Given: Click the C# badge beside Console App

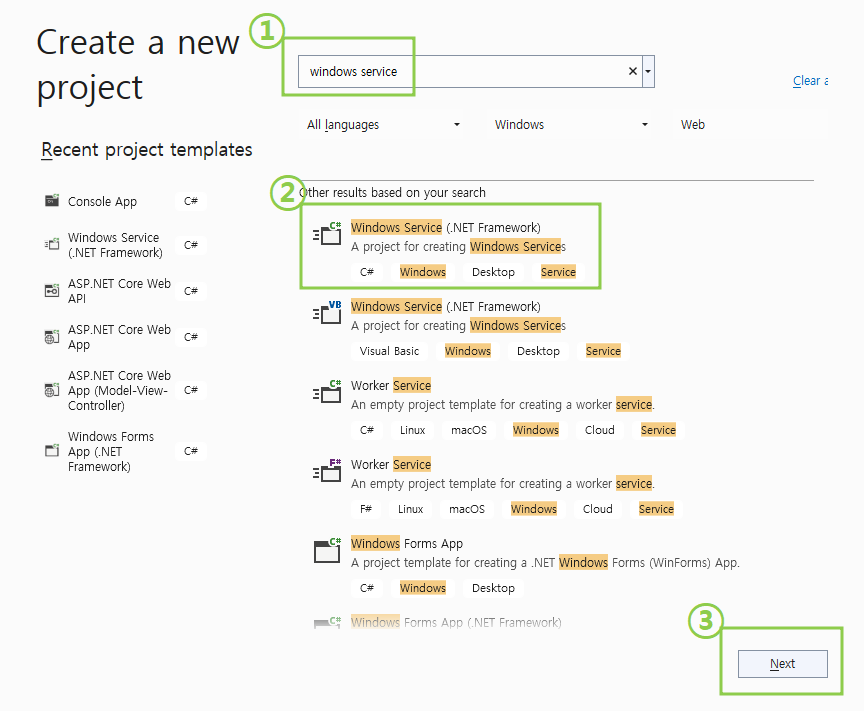Looking at the screenshot, I should (x=191, y=201).
